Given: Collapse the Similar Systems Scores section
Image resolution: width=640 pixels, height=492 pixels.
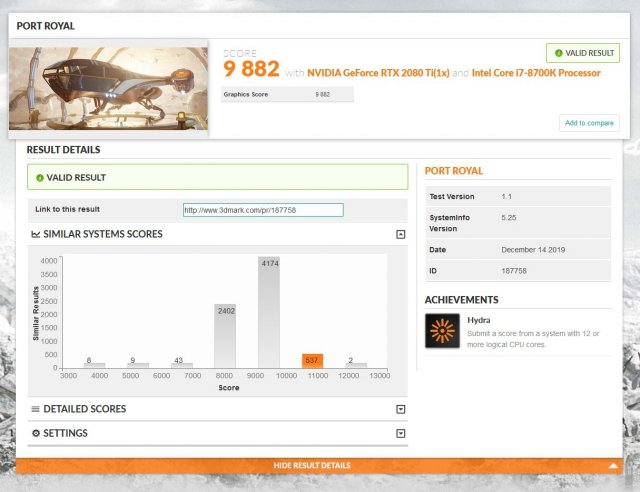Looking at the screenshot, I should [x=401, y=234].
